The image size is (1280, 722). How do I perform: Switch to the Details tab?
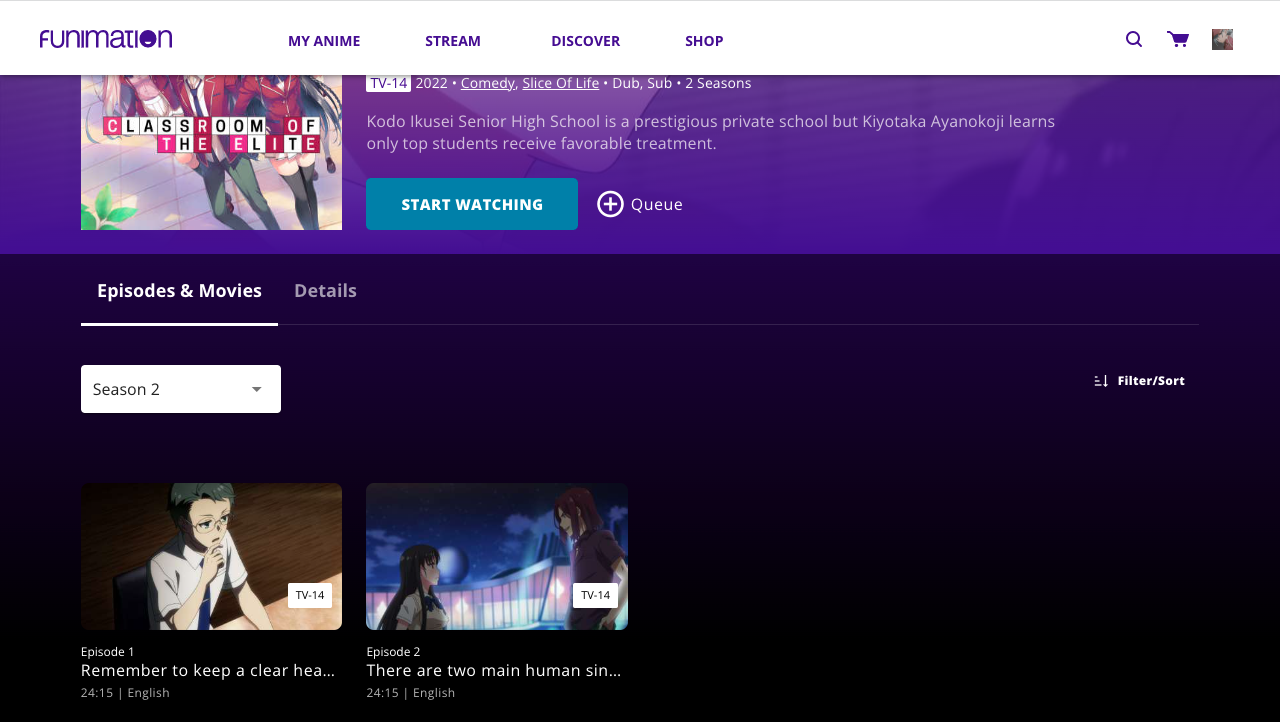pyautogui.click(x=325, y=291)
